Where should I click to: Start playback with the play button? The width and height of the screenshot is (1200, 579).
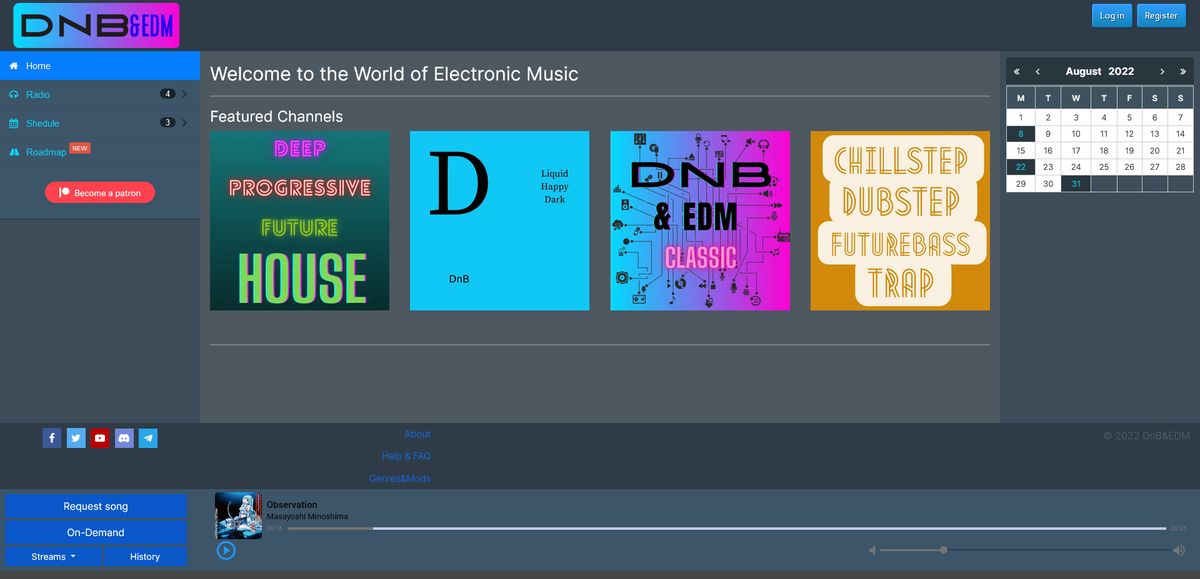[x=226, y=551]
